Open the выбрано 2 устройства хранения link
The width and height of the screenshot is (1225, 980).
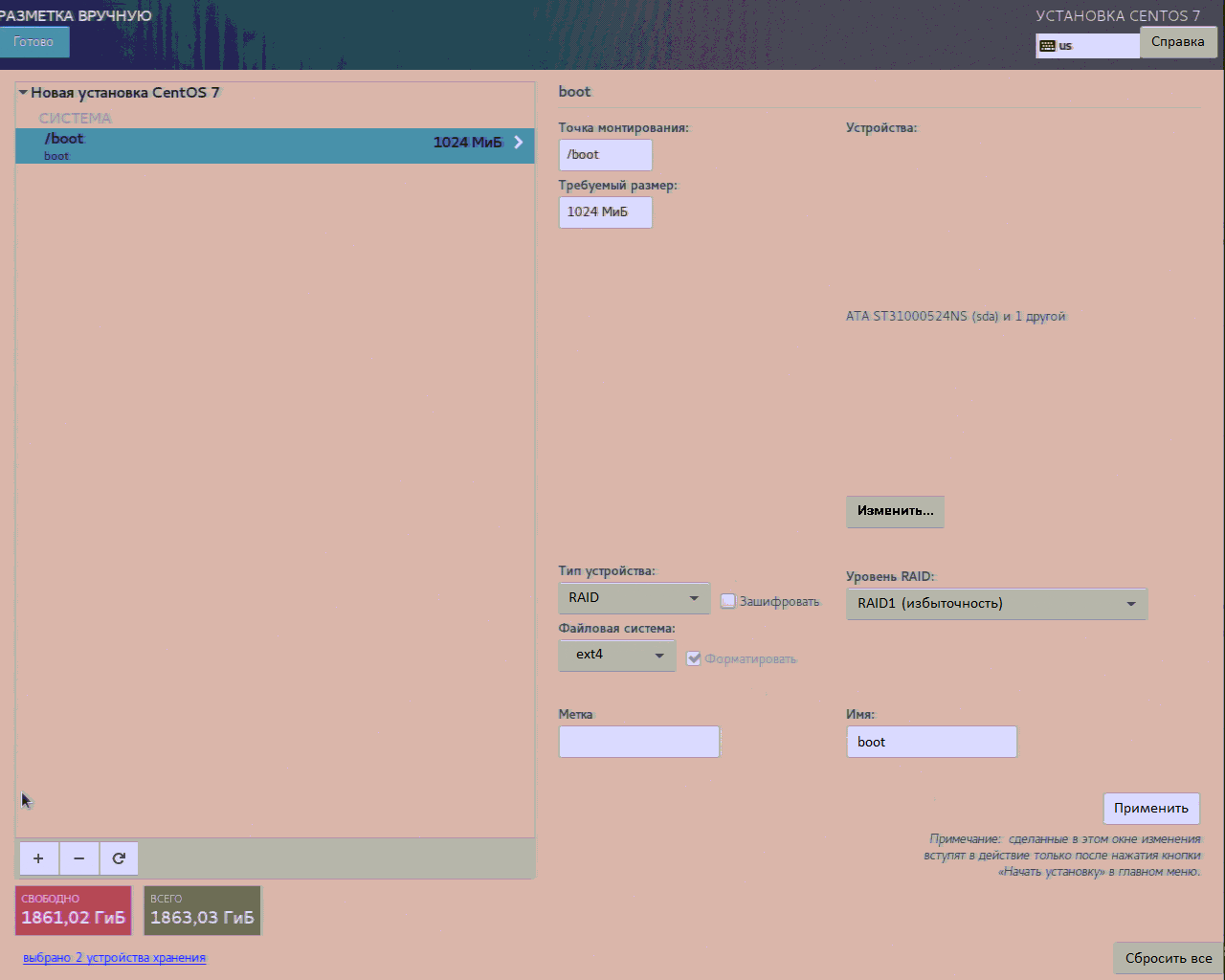point(115,957)
